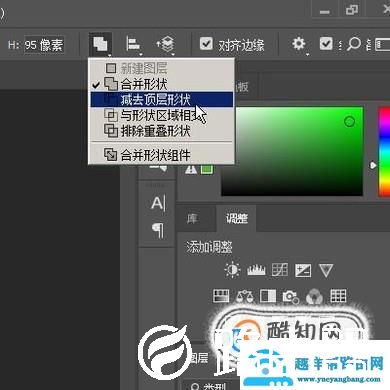Open the path alignment options

133,44
